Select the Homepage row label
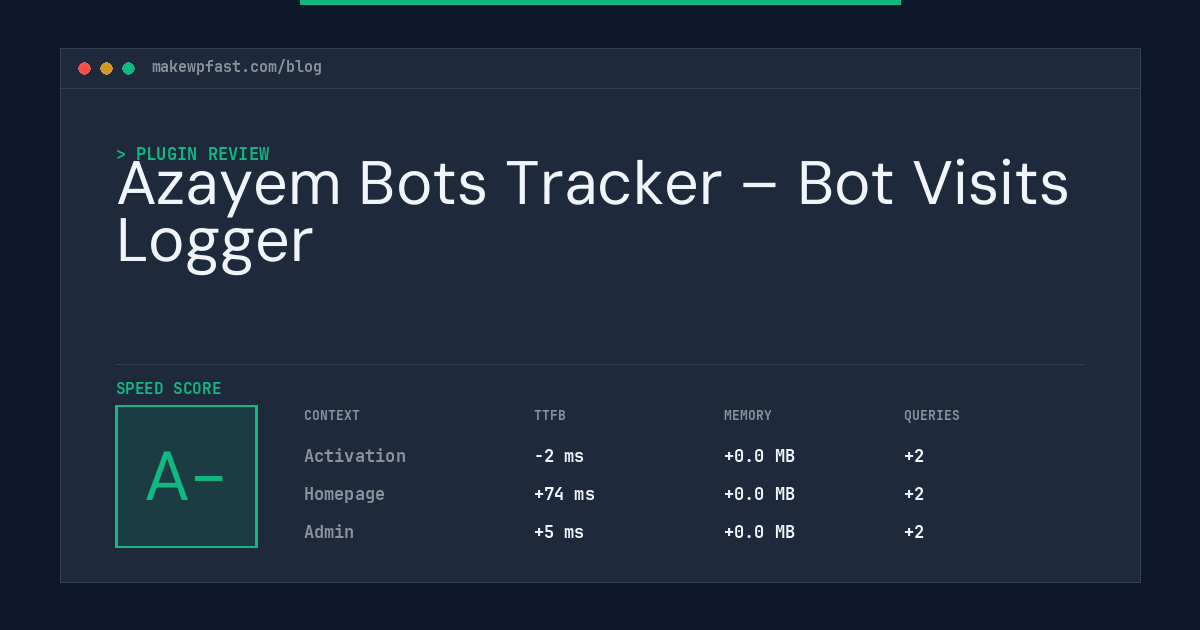1200x630 pixels. (344, 494)
